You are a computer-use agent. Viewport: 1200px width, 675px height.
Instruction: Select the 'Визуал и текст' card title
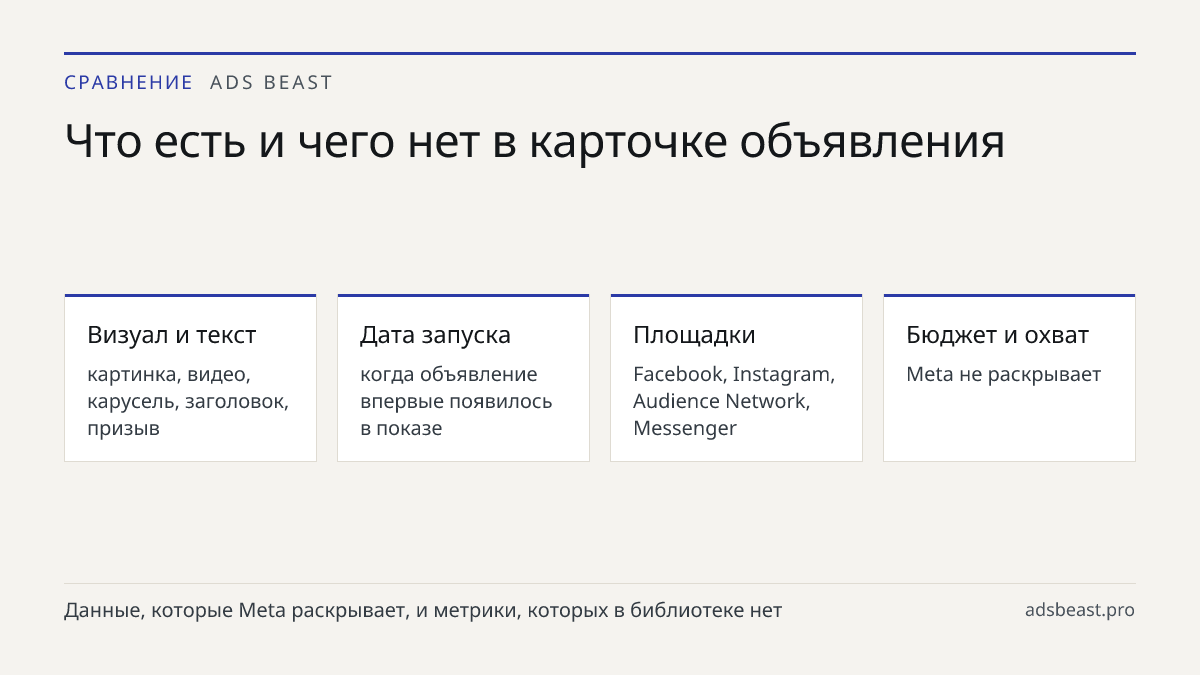172,335
